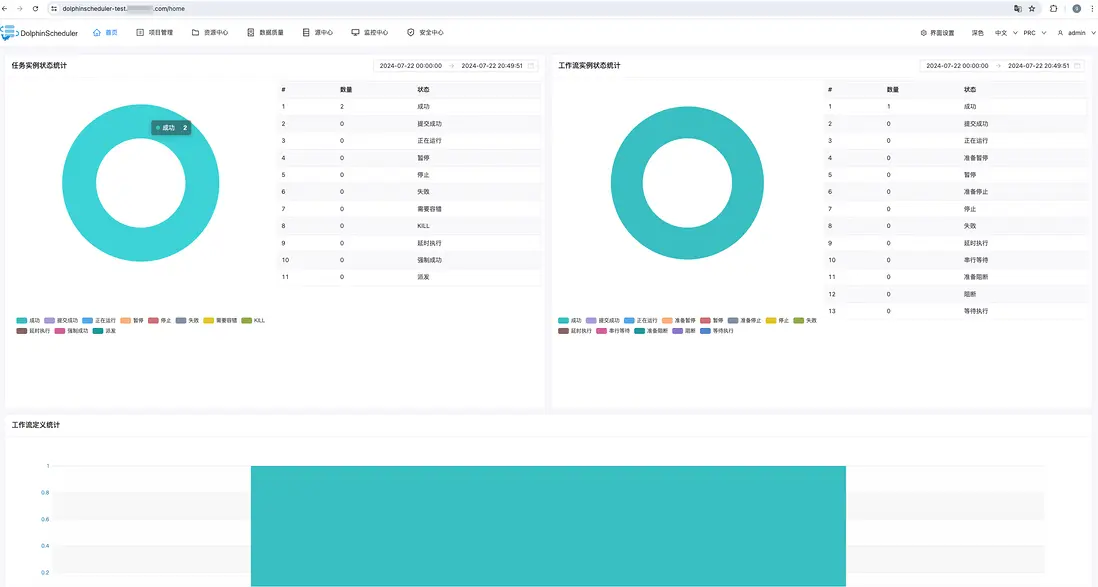The height and width of the screenshot is (587, 1098).
Task: Toggle 阻断 in the workflow instance legend
Action: pos(683,331)
